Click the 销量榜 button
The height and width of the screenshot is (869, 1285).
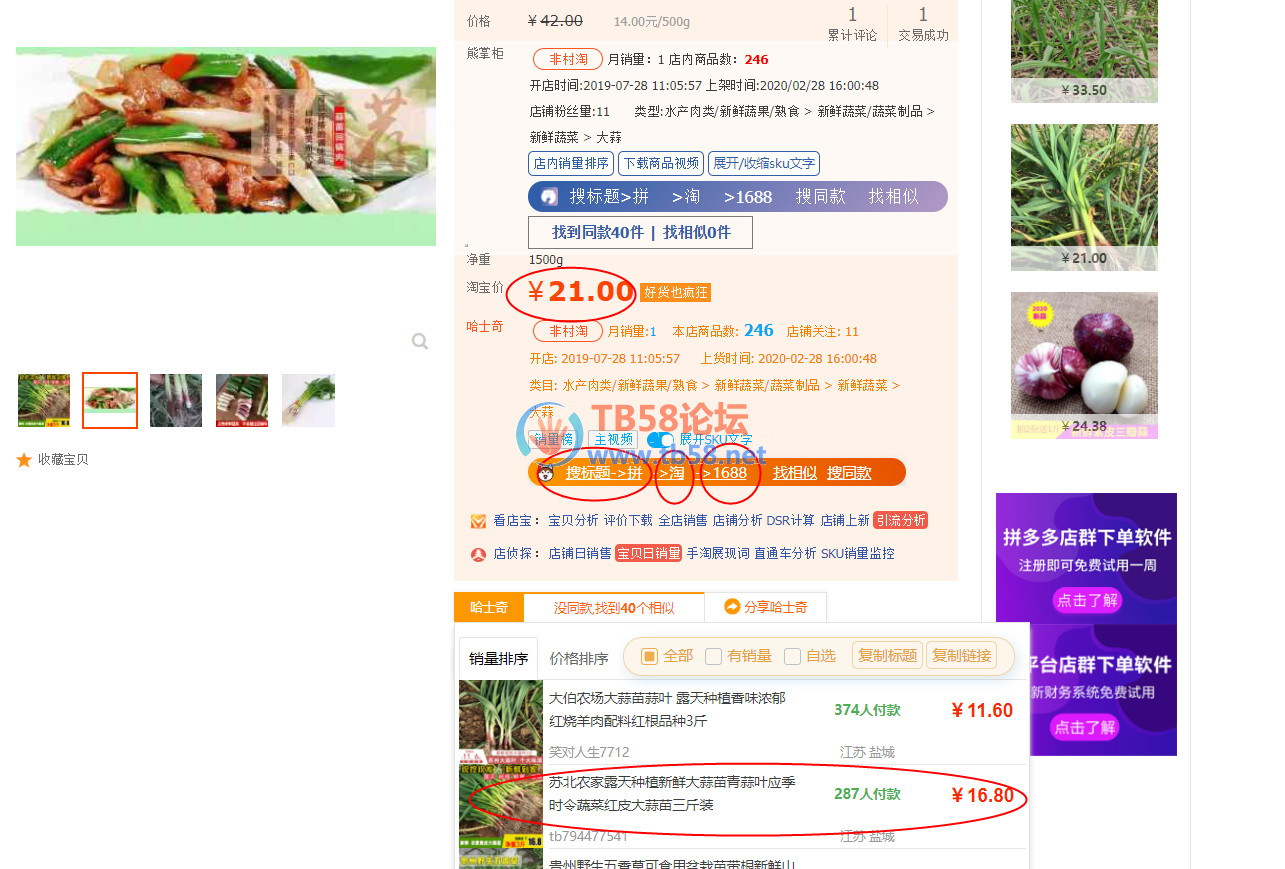click(x=554, y=440)
